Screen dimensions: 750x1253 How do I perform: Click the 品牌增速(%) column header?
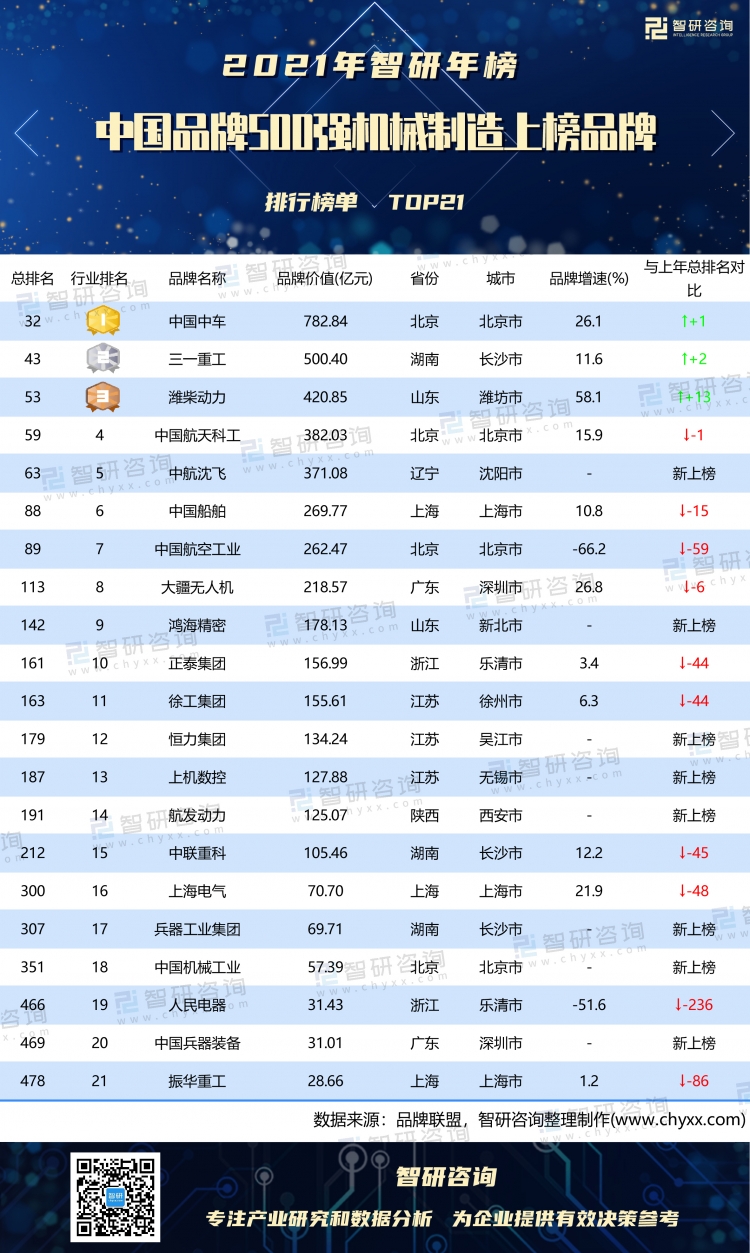pos(588,279)
